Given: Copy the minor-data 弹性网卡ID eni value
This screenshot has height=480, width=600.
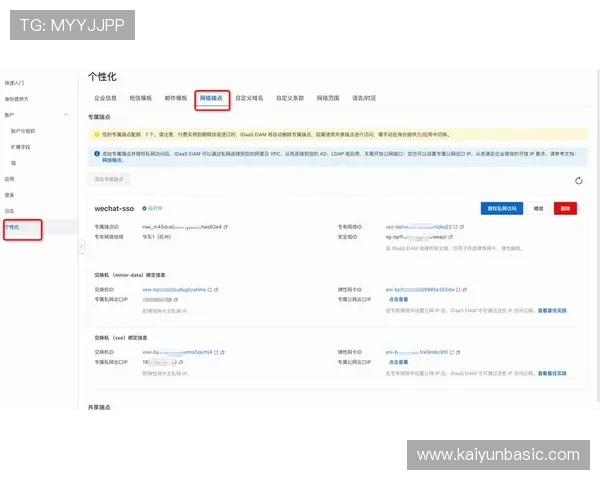Looking at the screenshot, I should pos(465,290).
